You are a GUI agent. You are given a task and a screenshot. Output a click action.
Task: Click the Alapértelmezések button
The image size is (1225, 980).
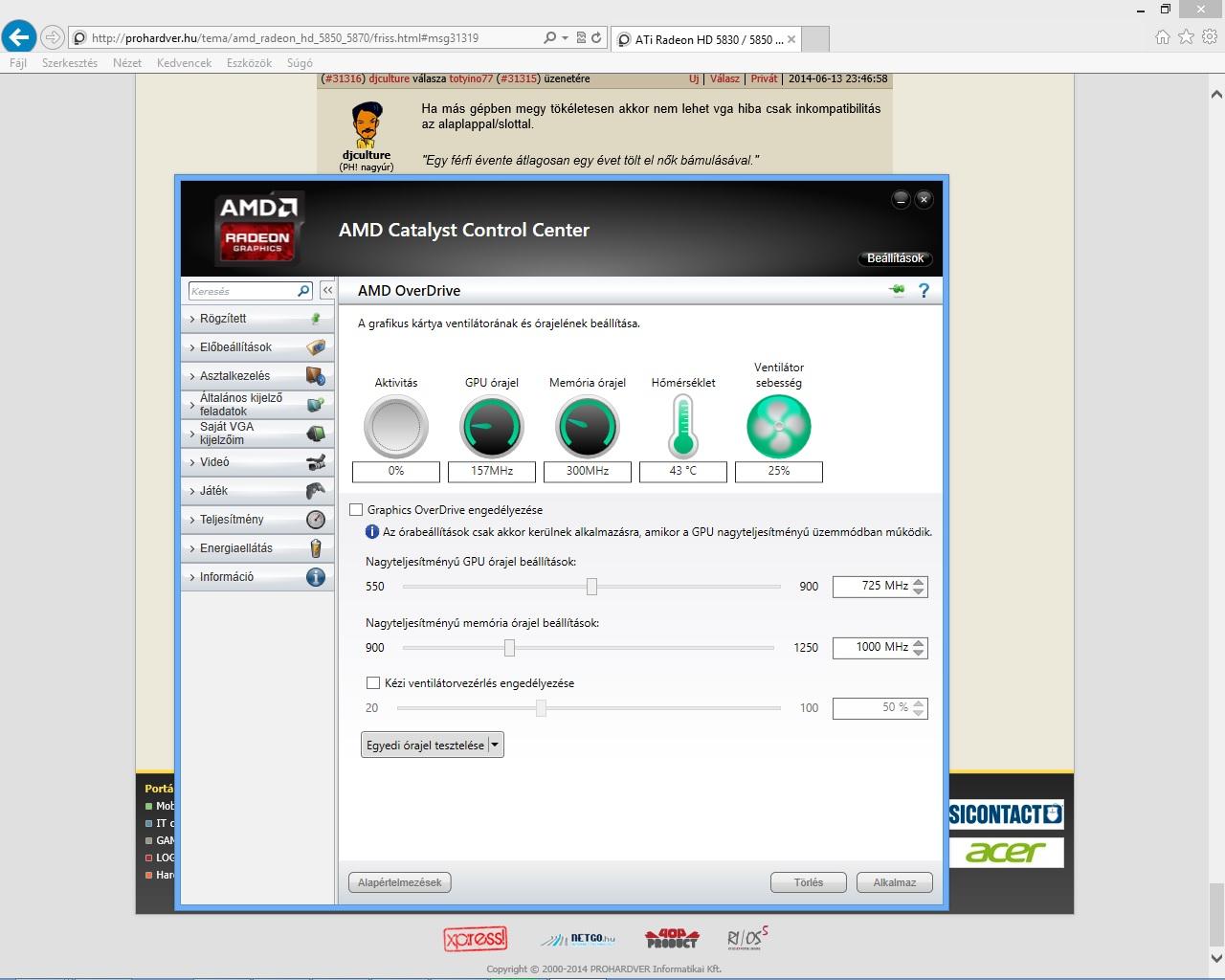click(x=399, y=882)
